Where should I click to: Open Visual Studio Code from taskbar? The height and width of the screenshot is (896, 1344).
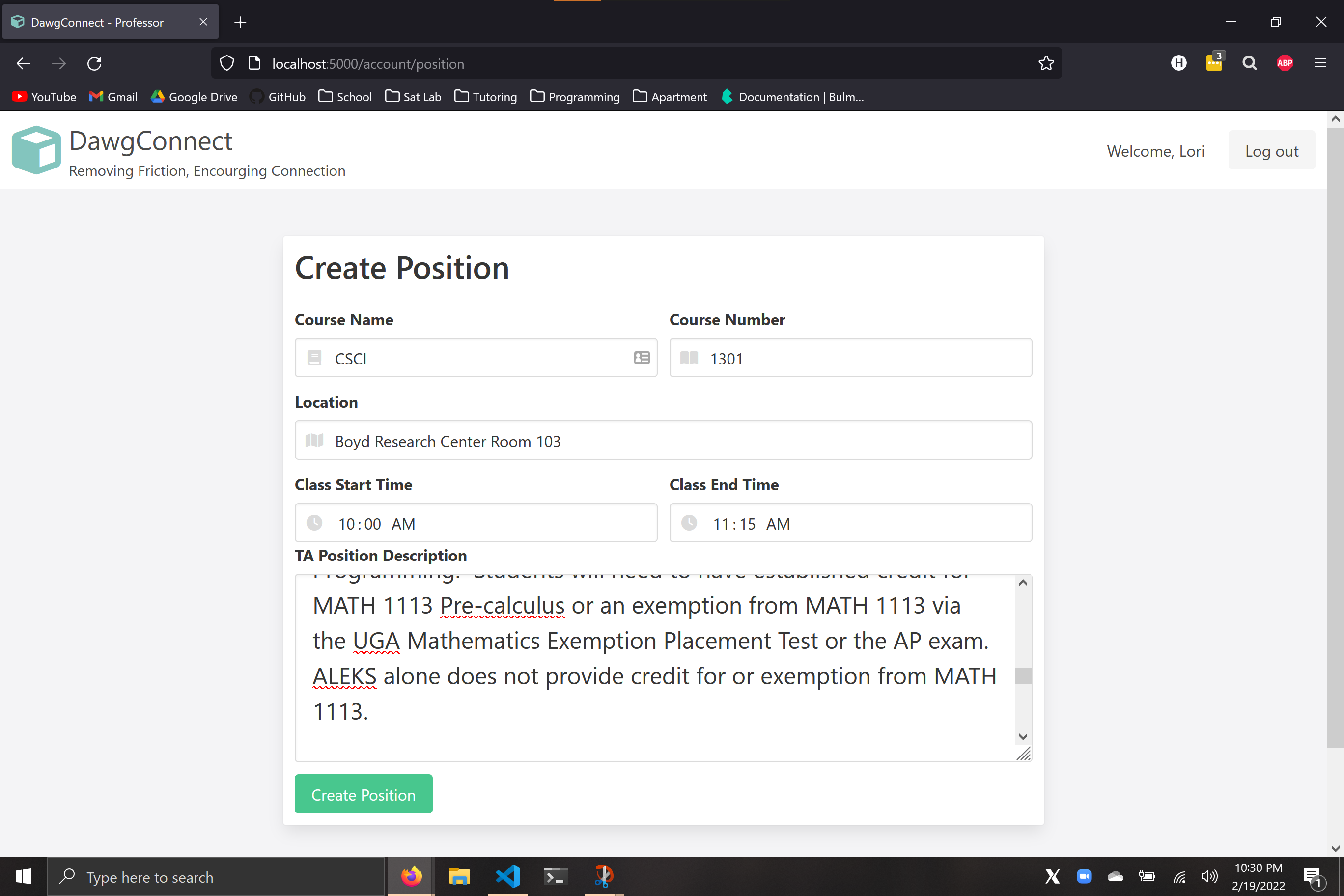point(507,875)
